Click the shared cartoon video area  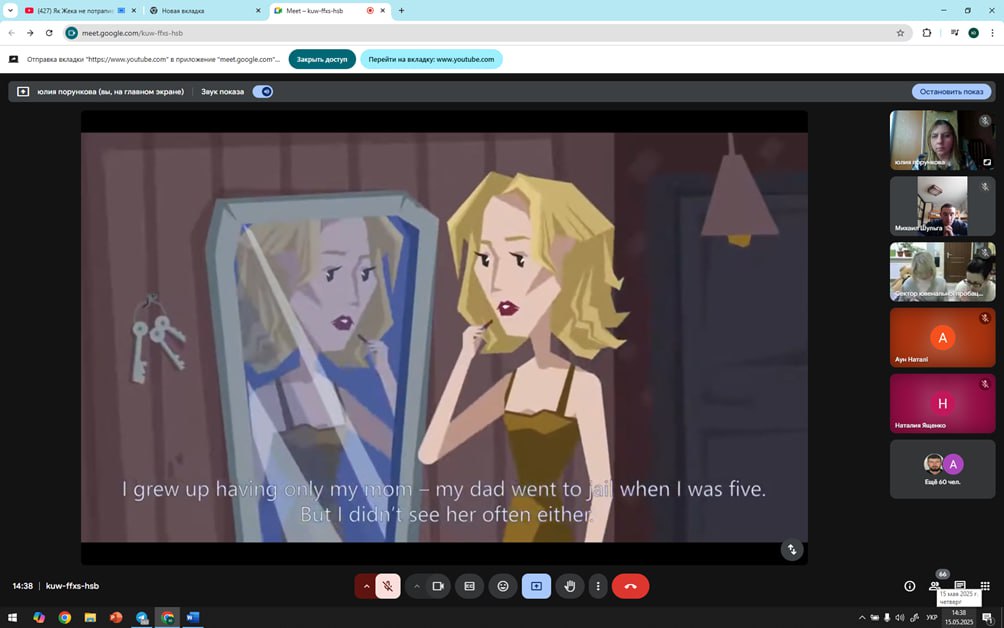point(444,337)
